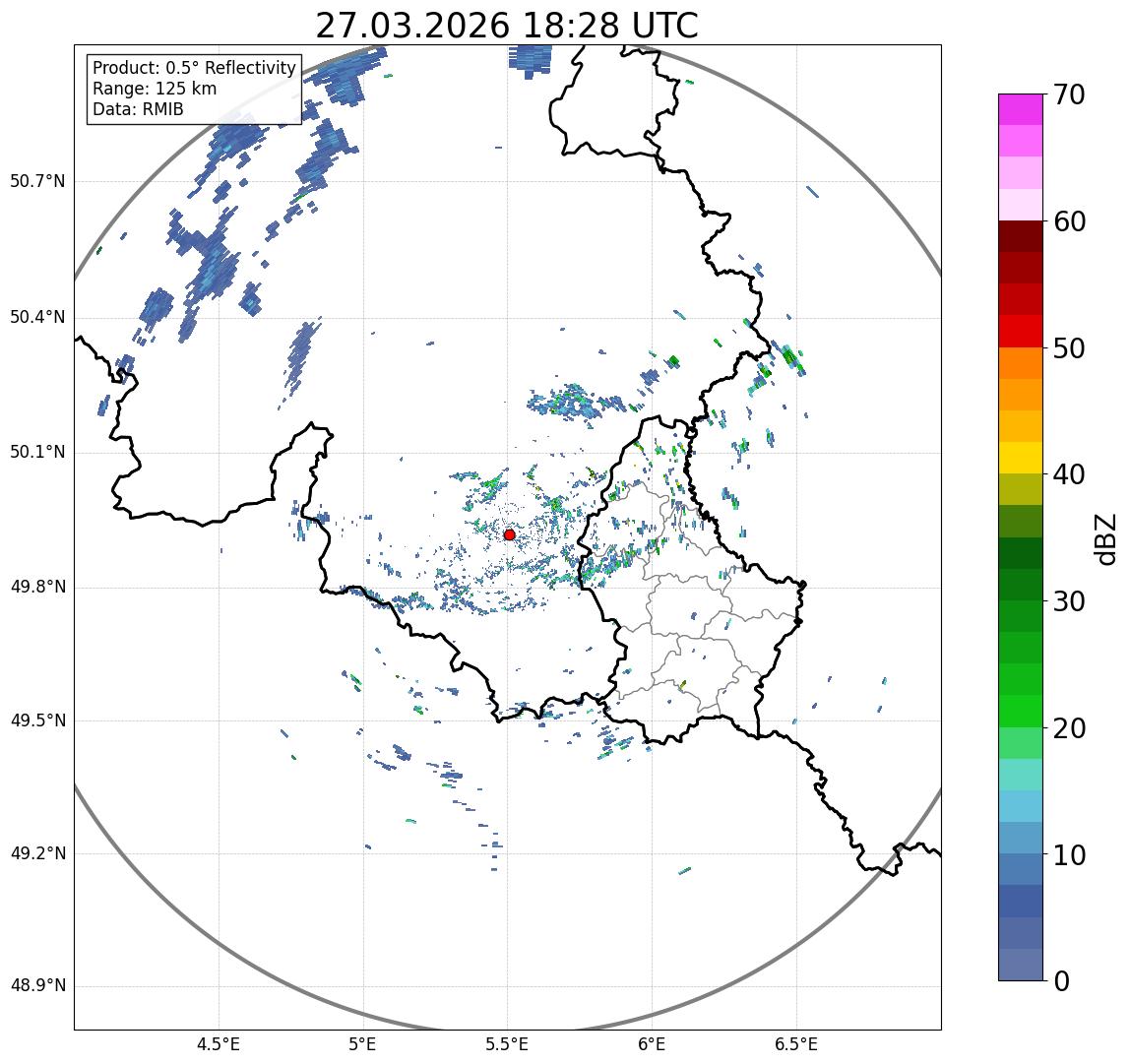Click the 50.7°N latitude label
This screenshot has height=1064, width=1130.
(x=36, y=181)
